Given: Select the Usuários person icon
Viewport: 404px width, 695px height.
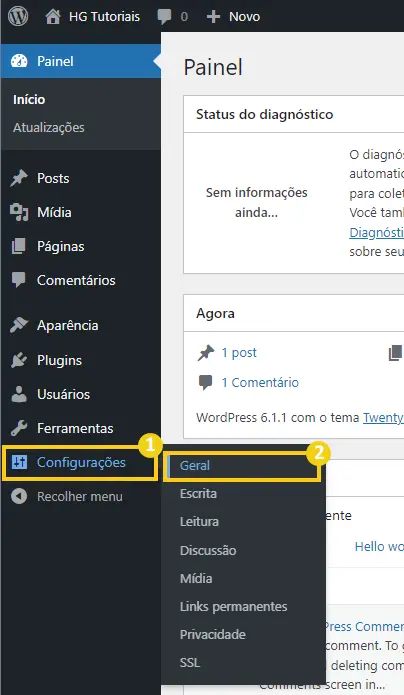Looking at the screenshot, I should pos(19,394).
